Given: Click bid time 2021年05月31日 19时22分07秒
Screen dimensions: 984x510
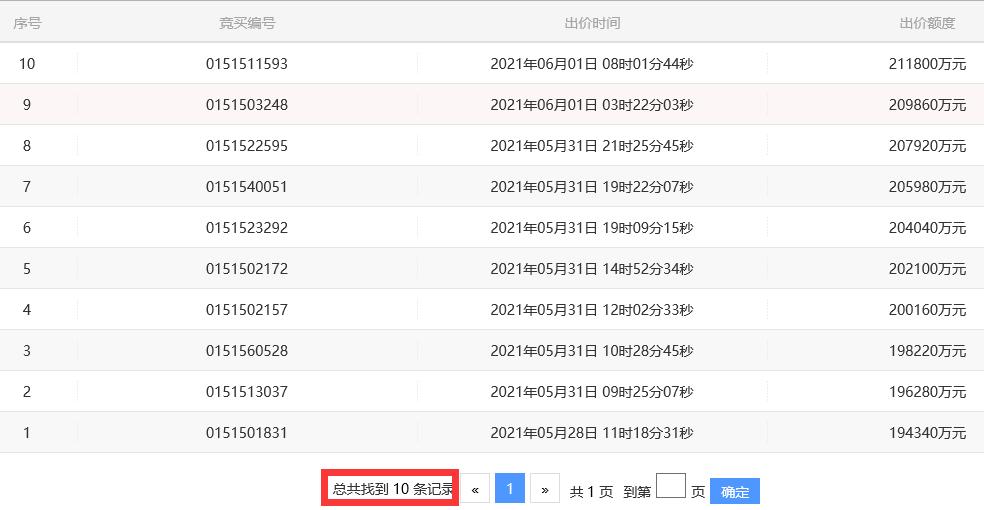Looking at the screenshot, I should (592, 186).
